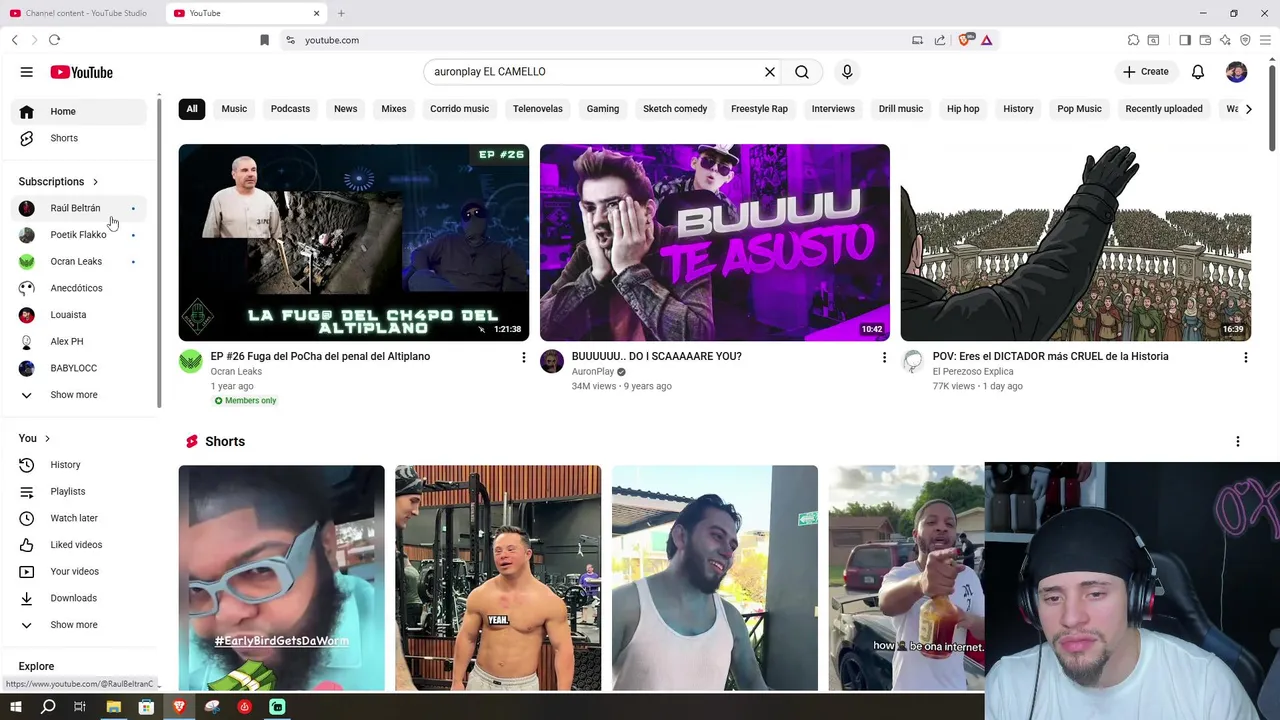
Task: Select the Corrido music filter chip
Action: click(x=459, y=109)
